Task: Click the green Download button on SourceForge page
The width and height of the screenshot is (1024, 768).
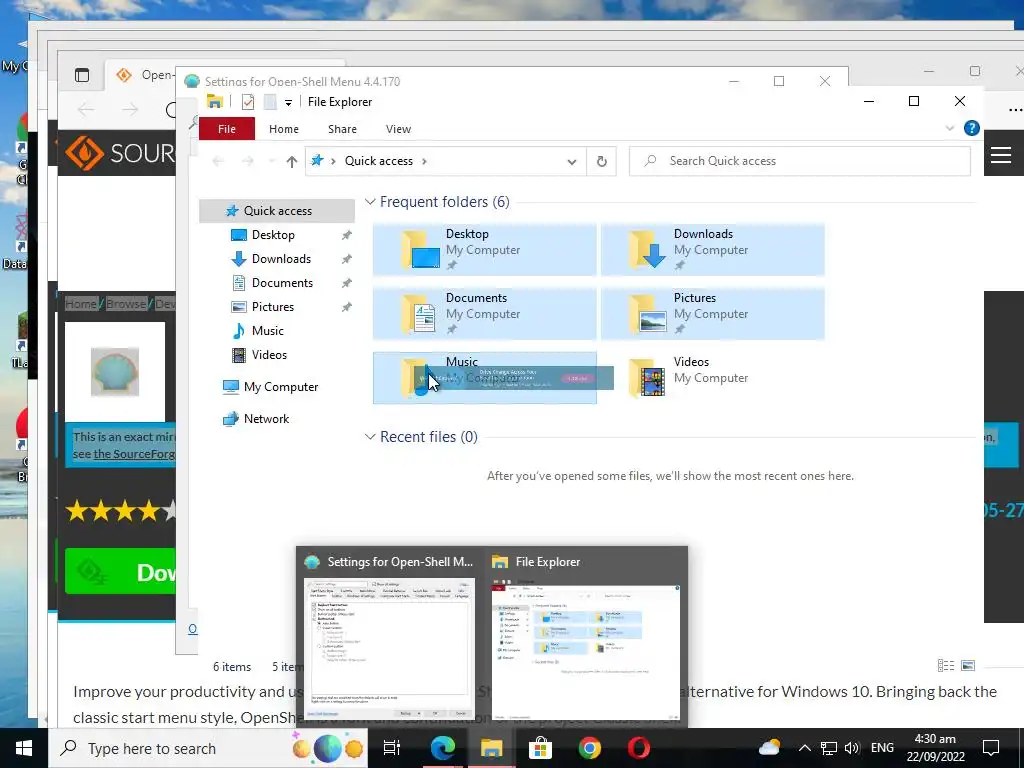Action: [121, 571]
